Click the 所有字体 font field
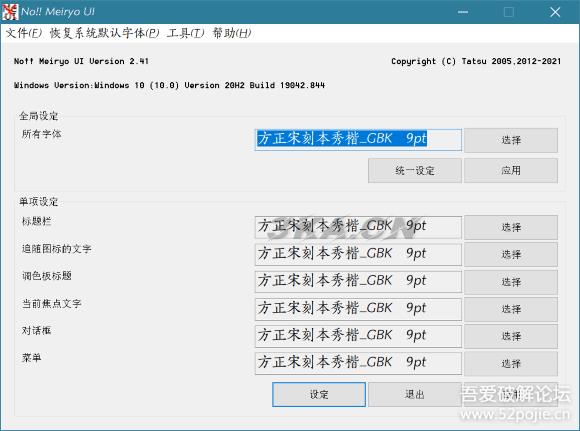This screenshot has height=431, width=580. 358,139
